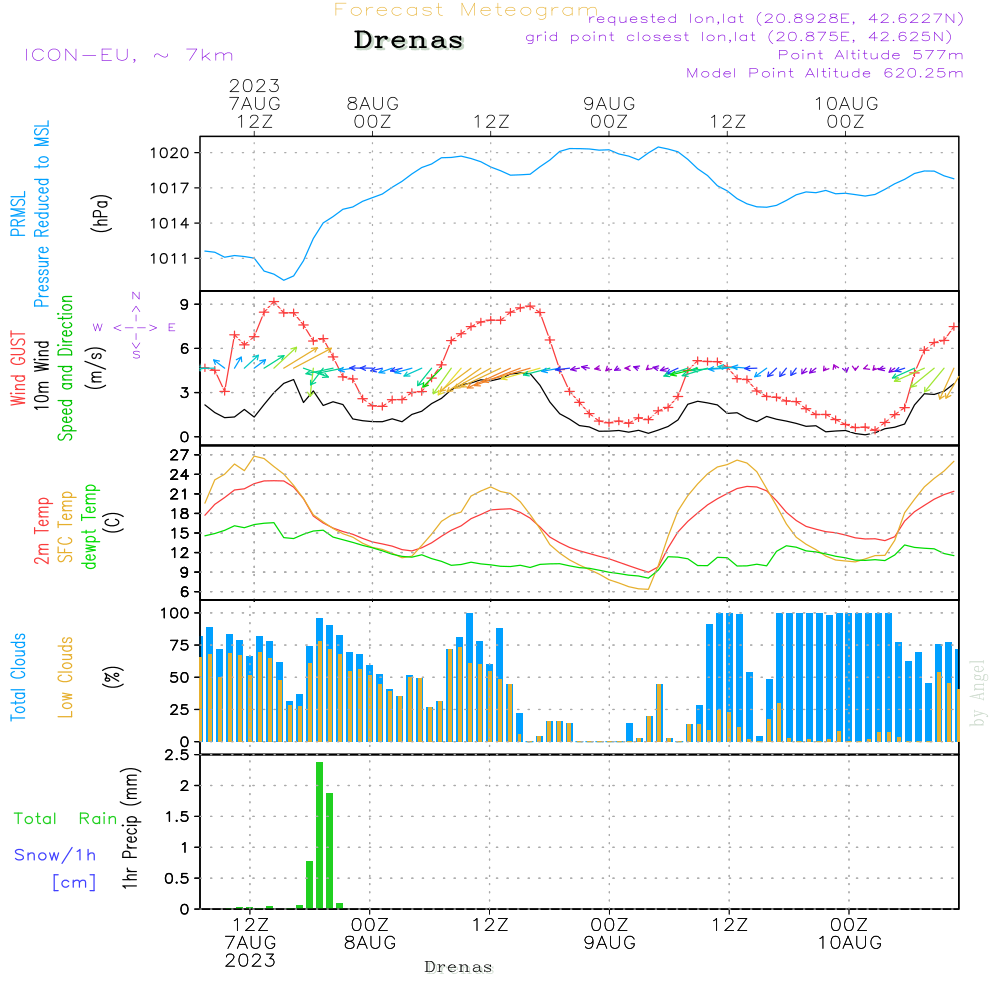Select the green Total Rain legend label

click(65, 819)
